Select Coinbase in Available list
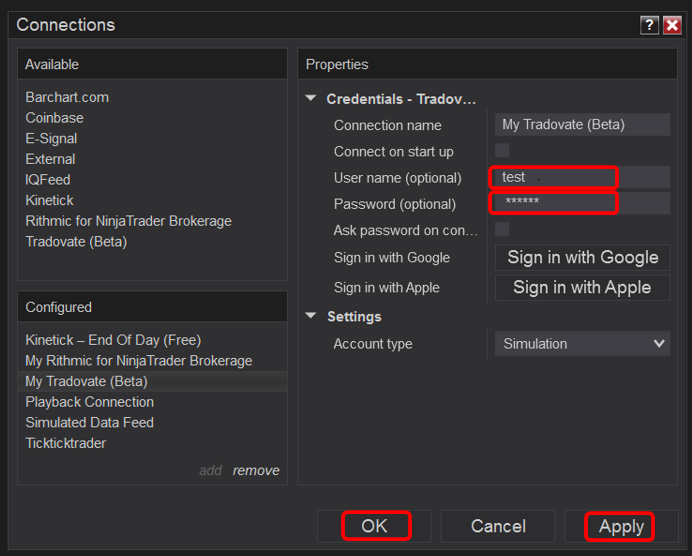The image size is (692, 556). pos(54,118)
